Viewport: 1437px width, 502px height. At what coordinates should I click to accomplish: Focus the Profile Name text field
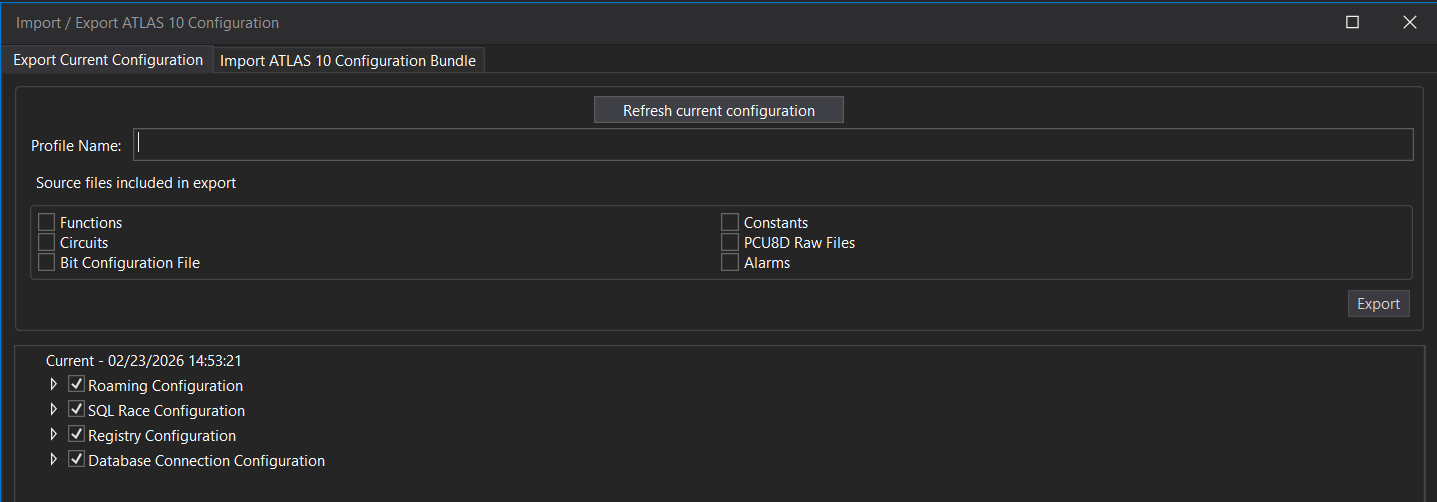[x=772, y=145]
